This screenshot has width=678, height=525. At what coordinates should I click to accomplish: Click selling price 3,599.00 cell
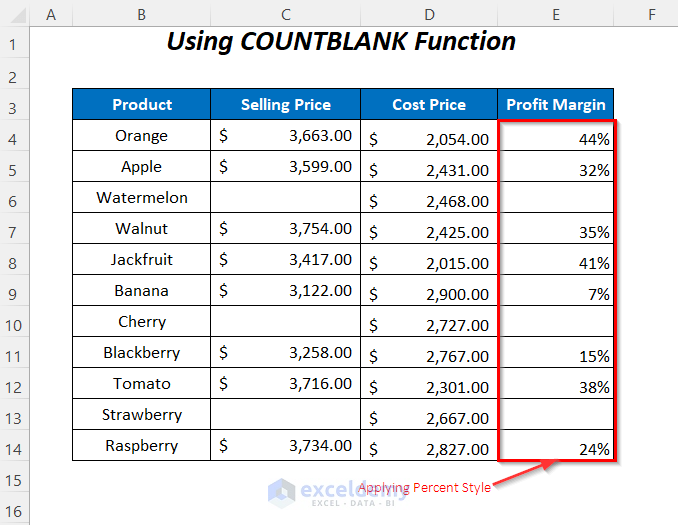(285, 166)
